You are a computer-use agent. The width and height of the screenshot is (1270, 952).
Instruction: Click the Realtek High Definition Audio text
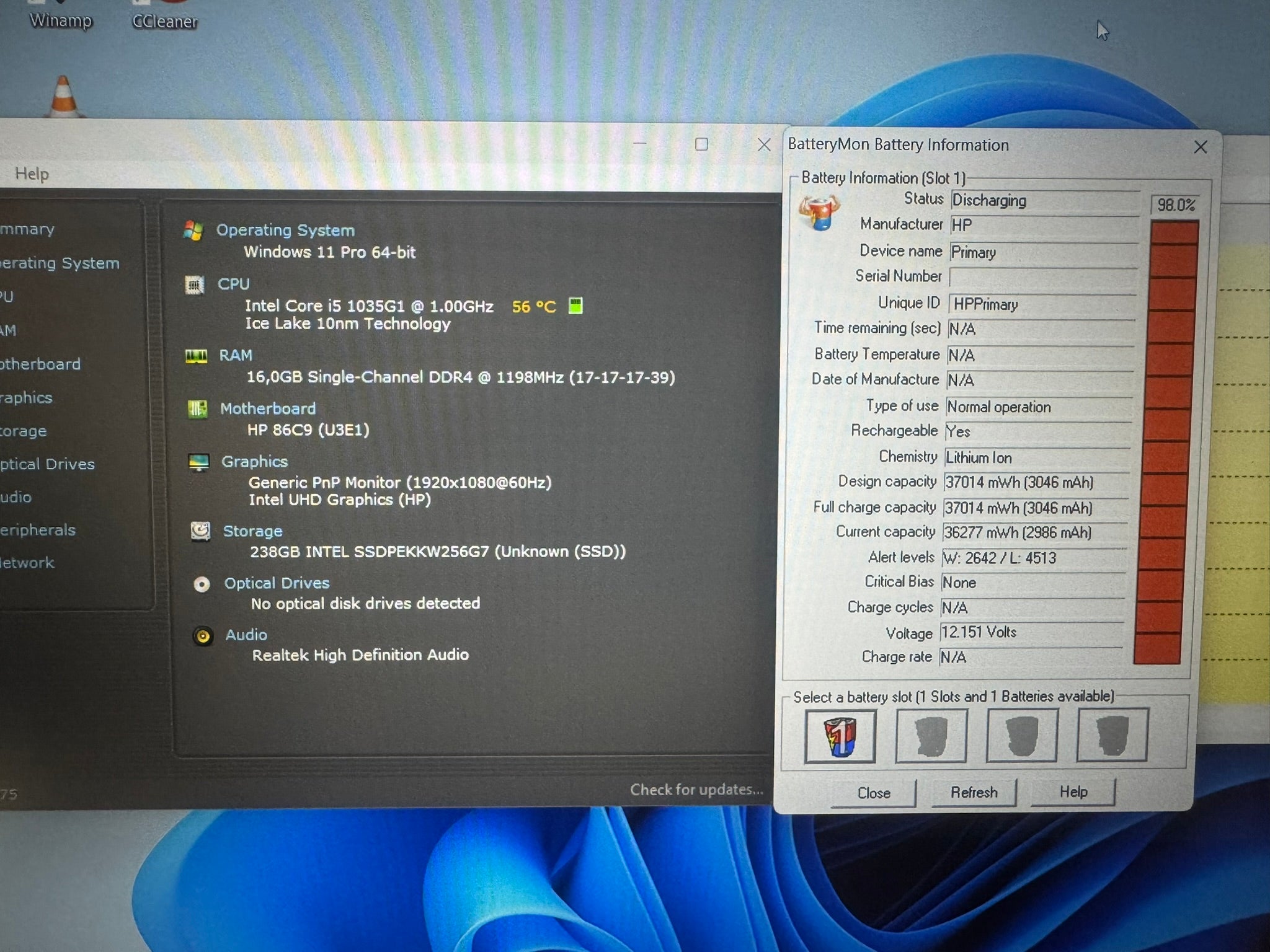(x=360, y=655)
